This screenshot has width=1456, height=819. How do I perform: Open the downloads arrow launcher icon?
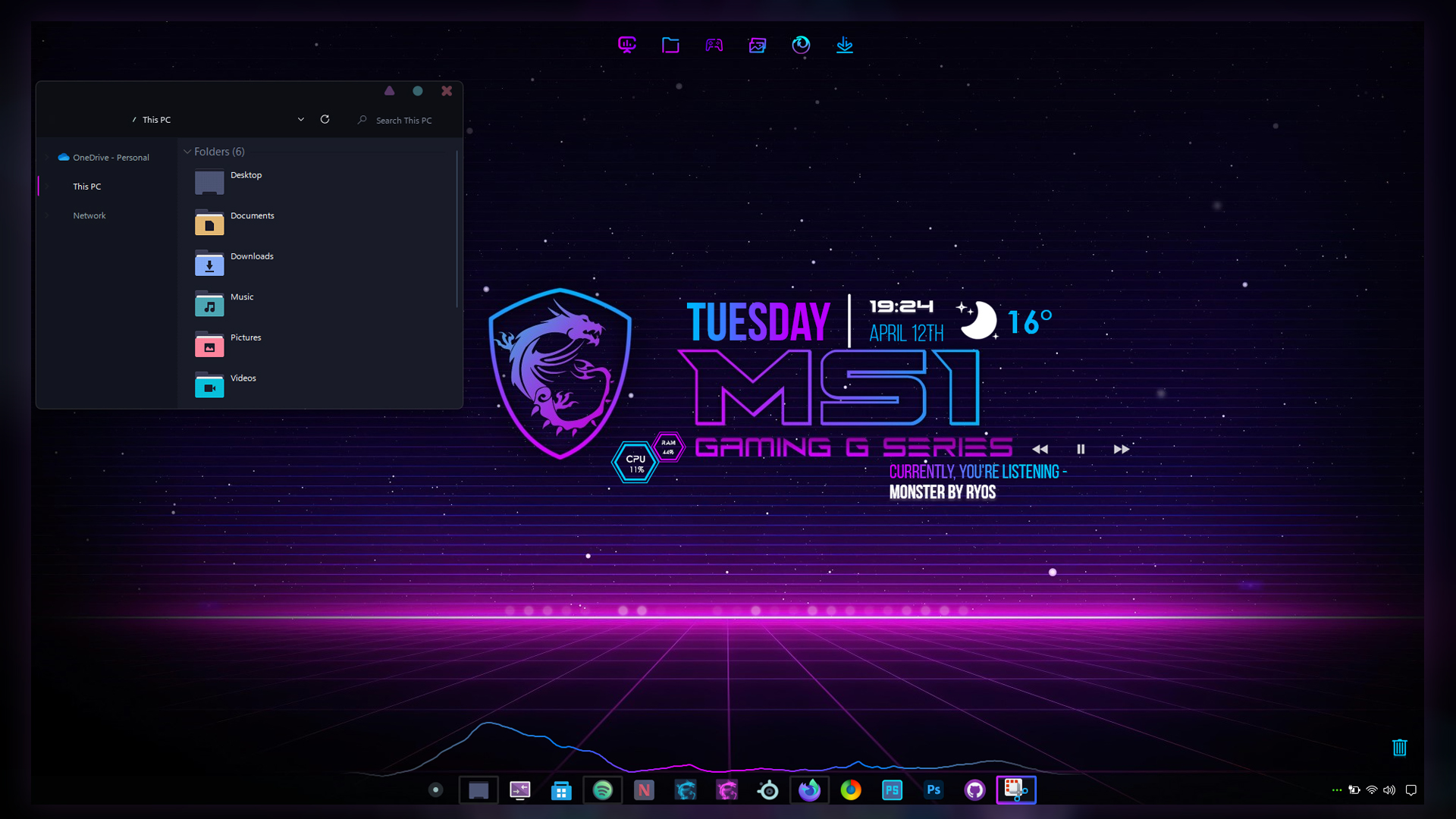[844, 45]
